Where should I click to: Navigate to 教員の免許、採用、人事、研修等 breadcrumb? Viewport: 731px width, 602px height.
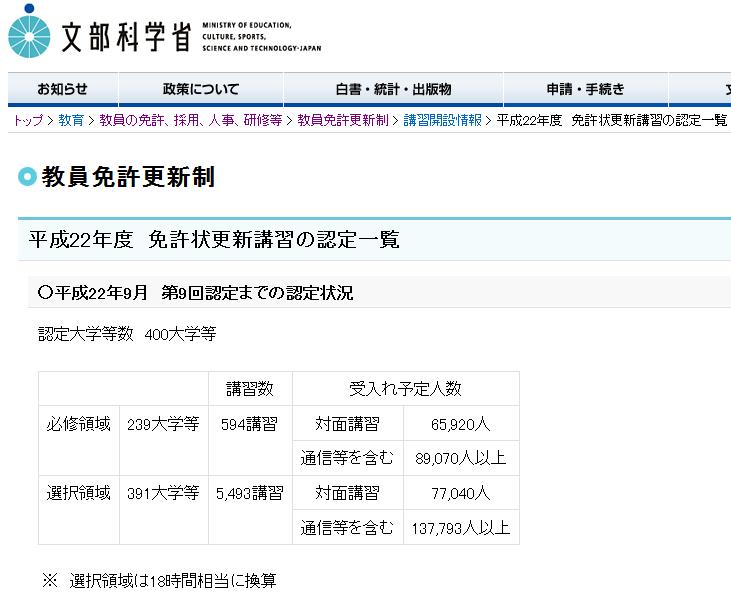pyautogui.click(x=190, y=120)
